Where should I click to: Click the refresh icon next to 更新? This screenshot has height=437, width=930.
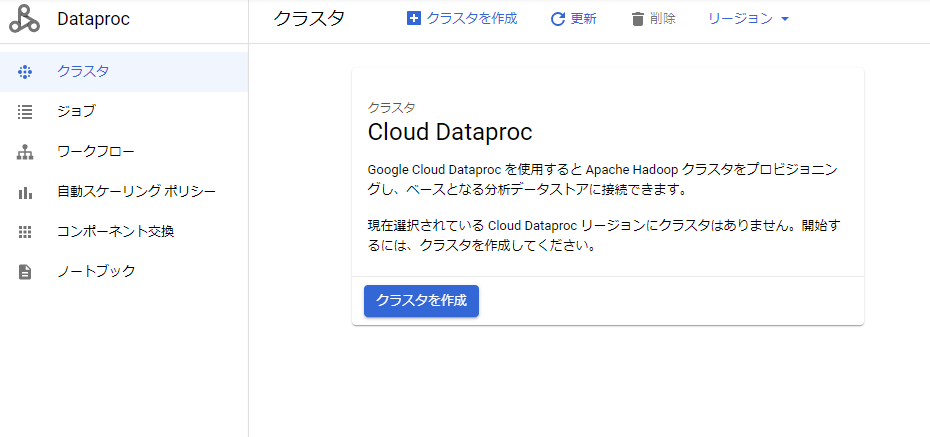coord(558,19)
